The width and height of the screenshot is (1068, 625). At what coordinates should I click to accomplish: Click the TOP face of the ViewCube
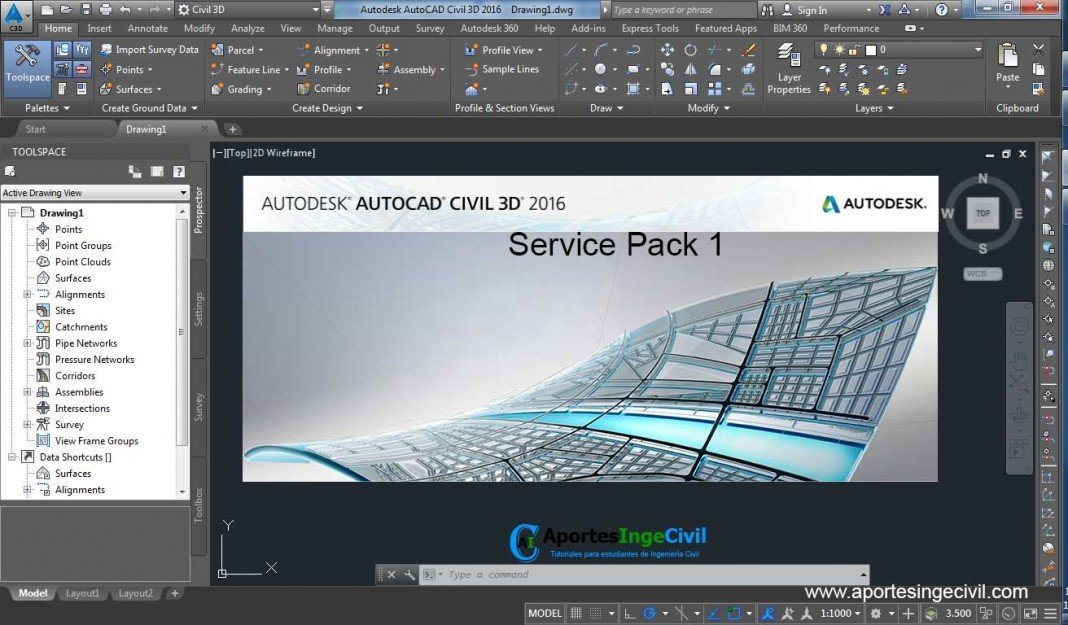coord(982,213)
